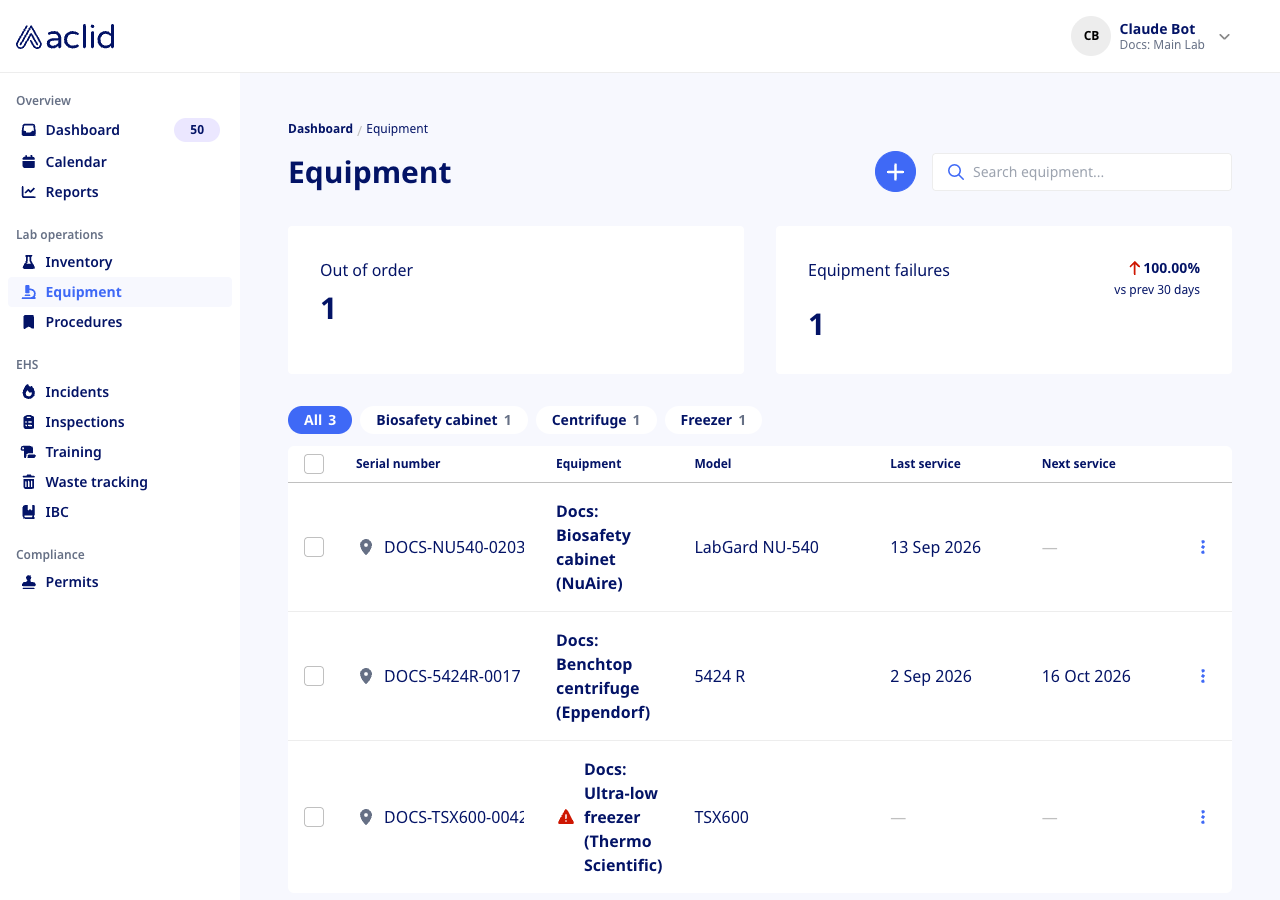Select the All 3 filter tab
This screenshot has height=900, width=1280.
click(320, 420)
